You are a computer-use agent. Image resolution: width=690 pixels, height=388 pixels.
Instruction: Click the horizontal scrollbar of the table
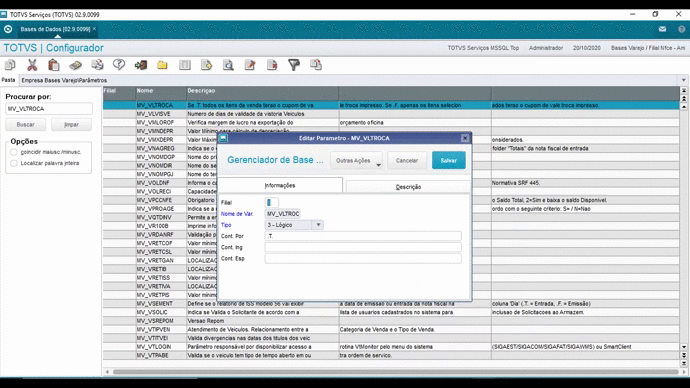click(x=396, y=372)
